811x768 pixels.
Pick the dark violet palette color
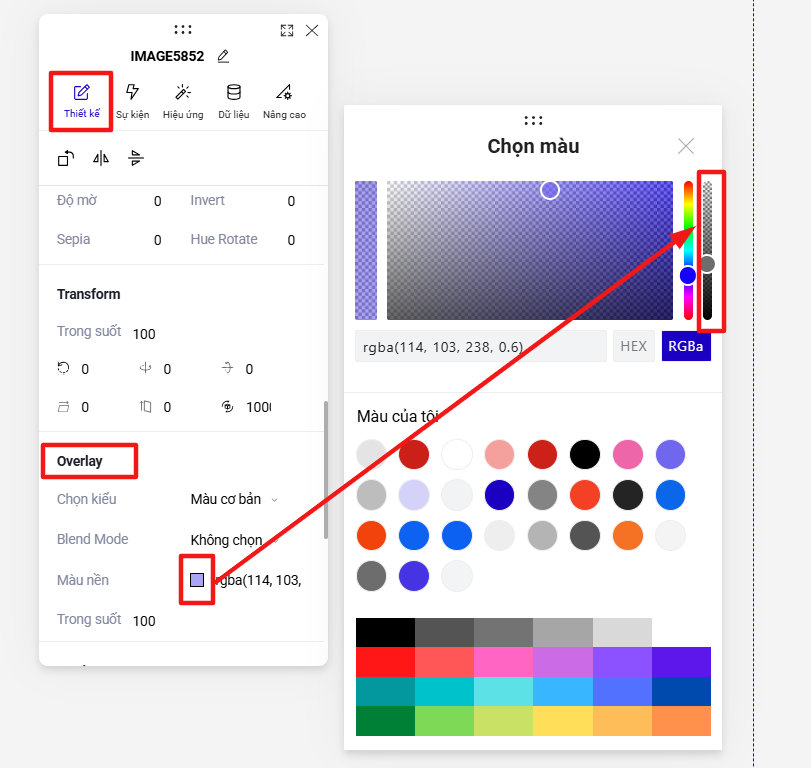point(681,661)
